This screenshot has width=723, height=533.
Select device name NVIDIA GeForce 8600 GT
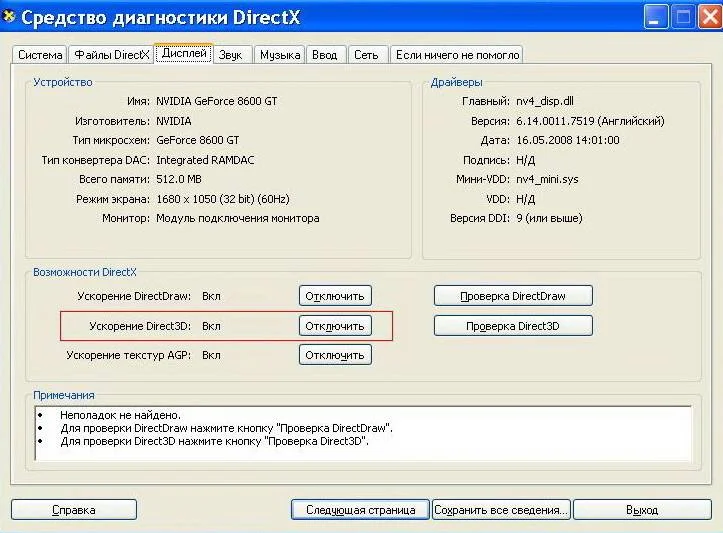coord(217,101)
